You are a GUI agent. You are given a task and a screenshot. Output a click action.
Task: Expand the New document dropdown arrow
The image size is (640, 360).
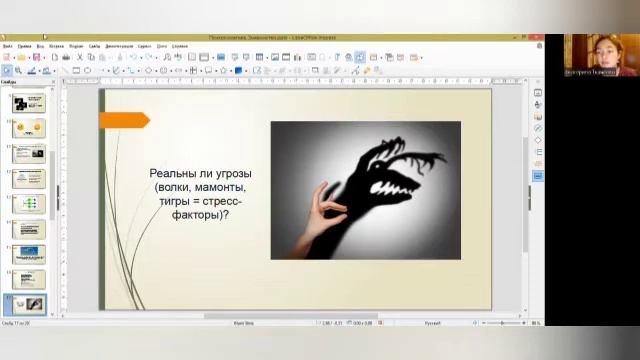click(x=14, y=58)
